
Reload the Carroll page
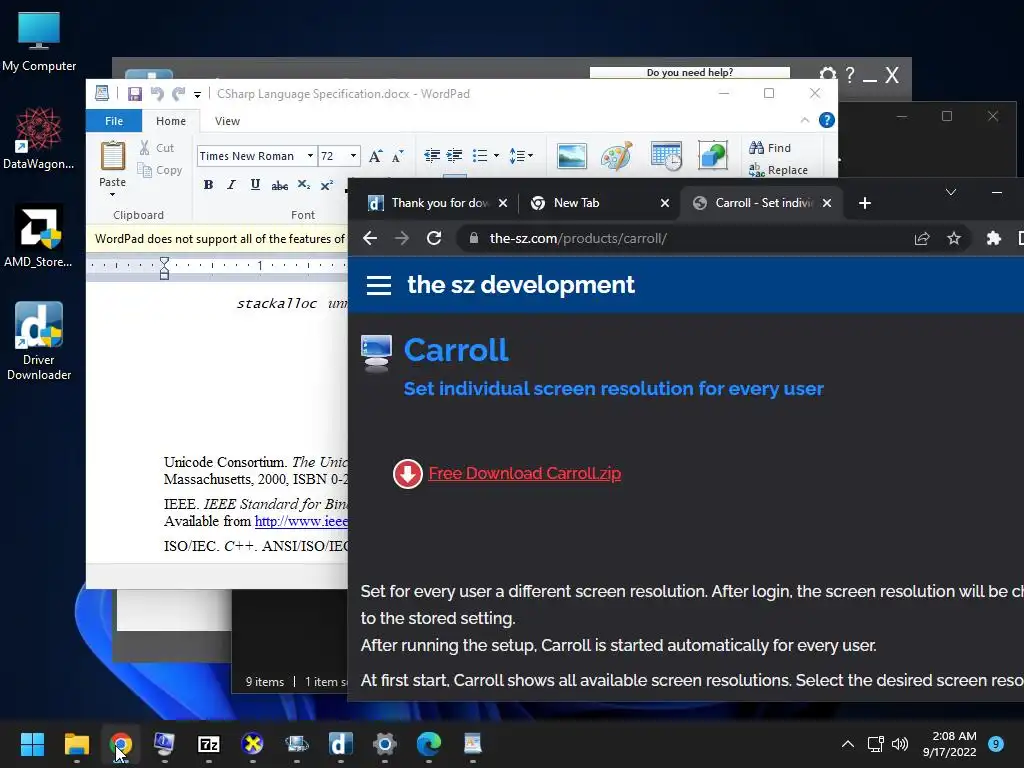434,238
